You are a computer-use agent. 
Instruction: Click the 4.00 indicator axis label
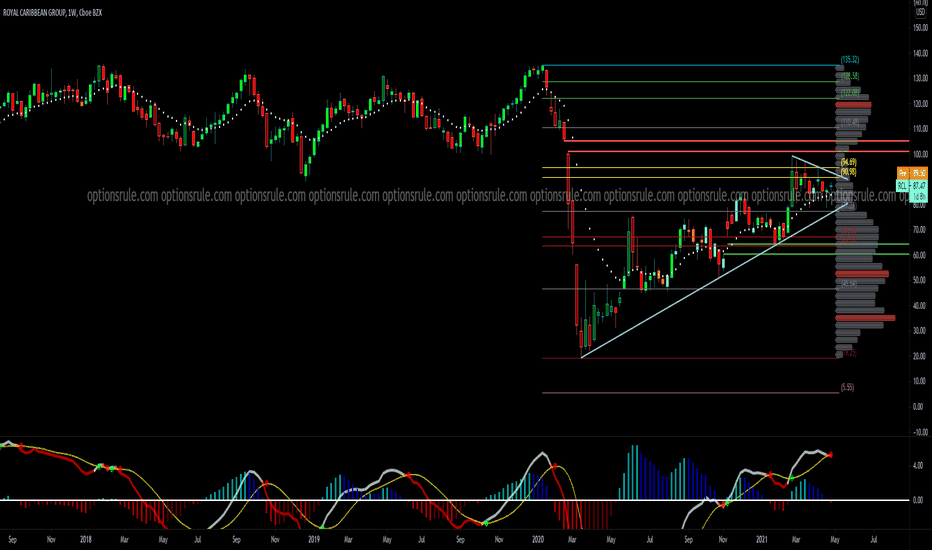coord(918,466)
